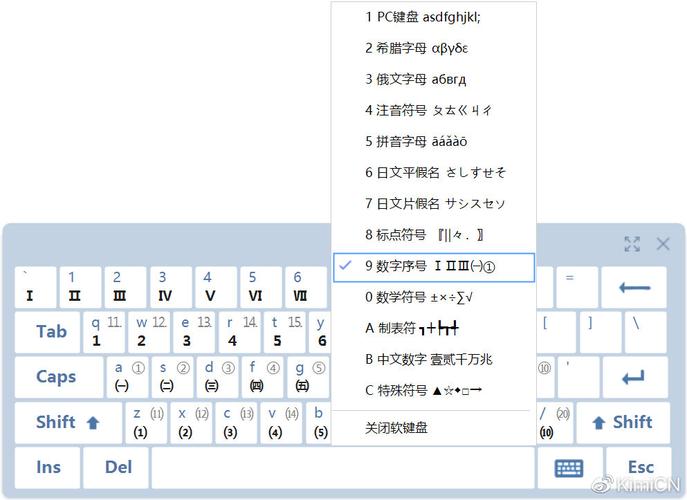This screenshot has width=687, height=500.
Task: Click the Enter return arrow key
Action: (635, 377)
